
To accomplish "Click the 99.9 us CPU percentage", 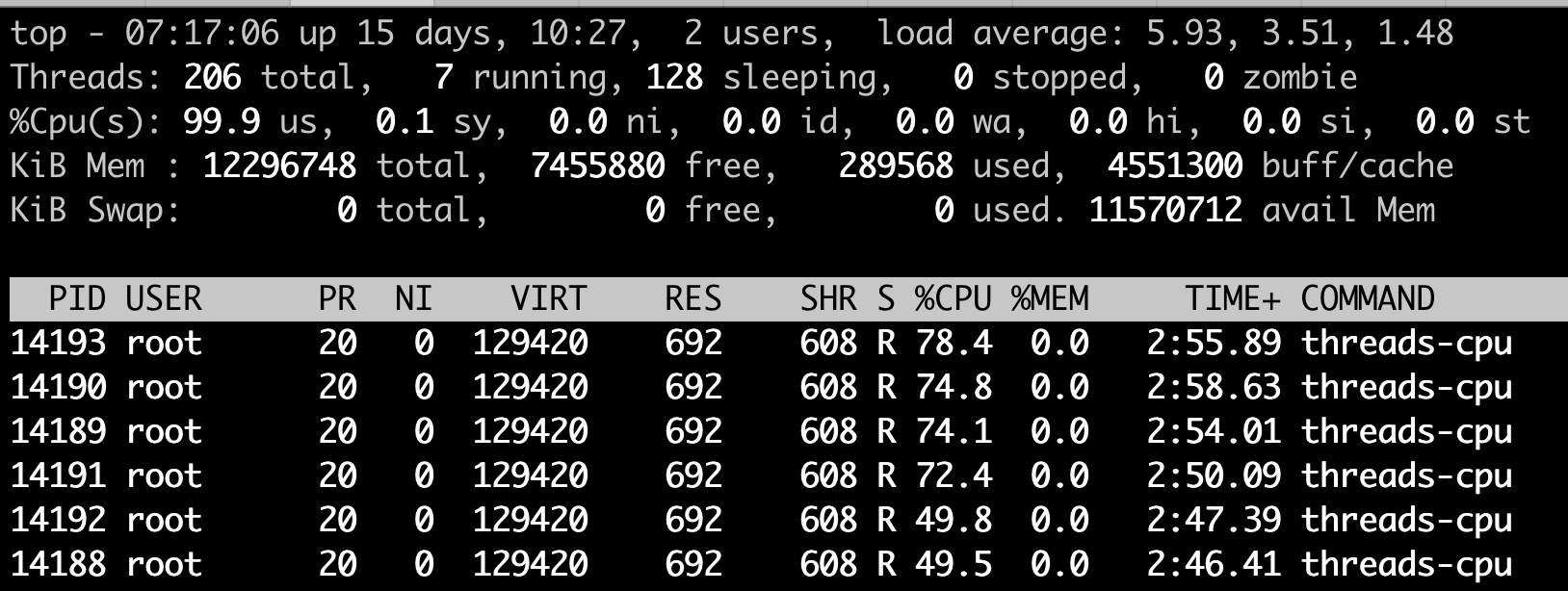I will pyautogui.click(x=222, y=121).
